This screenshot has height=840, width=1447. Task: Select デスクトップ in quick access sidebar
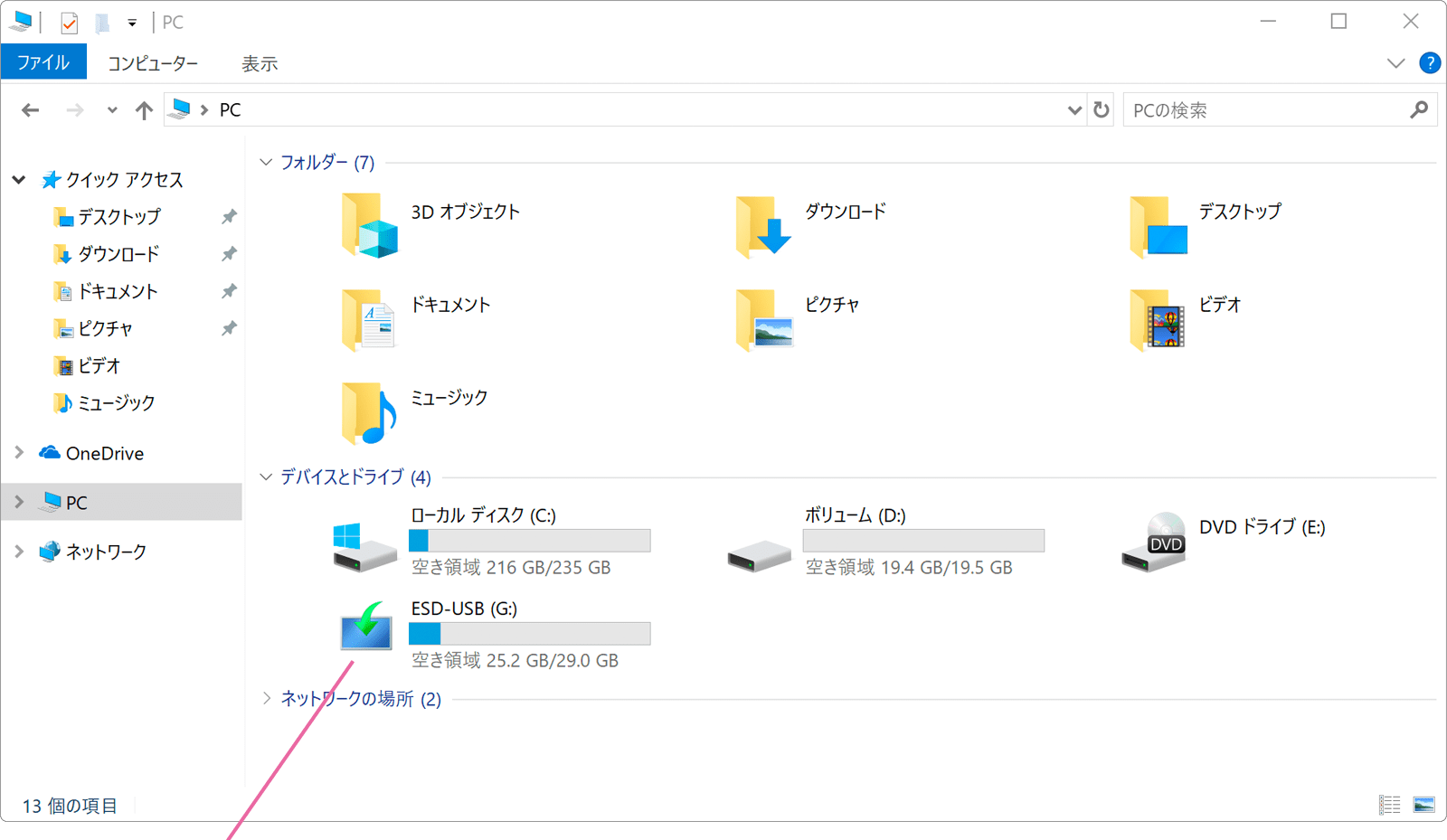pos(118,216)
